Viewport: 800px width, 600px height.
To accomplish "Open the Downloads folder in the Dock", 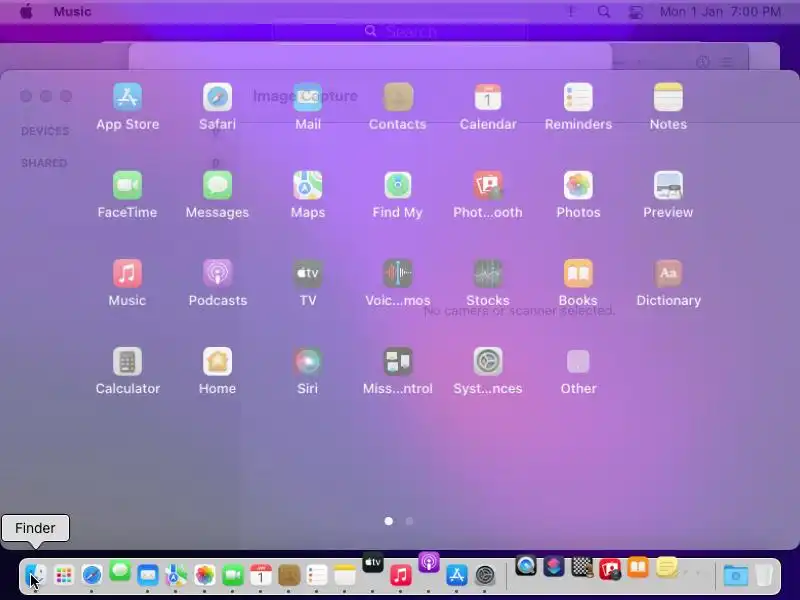I will coord(736,576).
